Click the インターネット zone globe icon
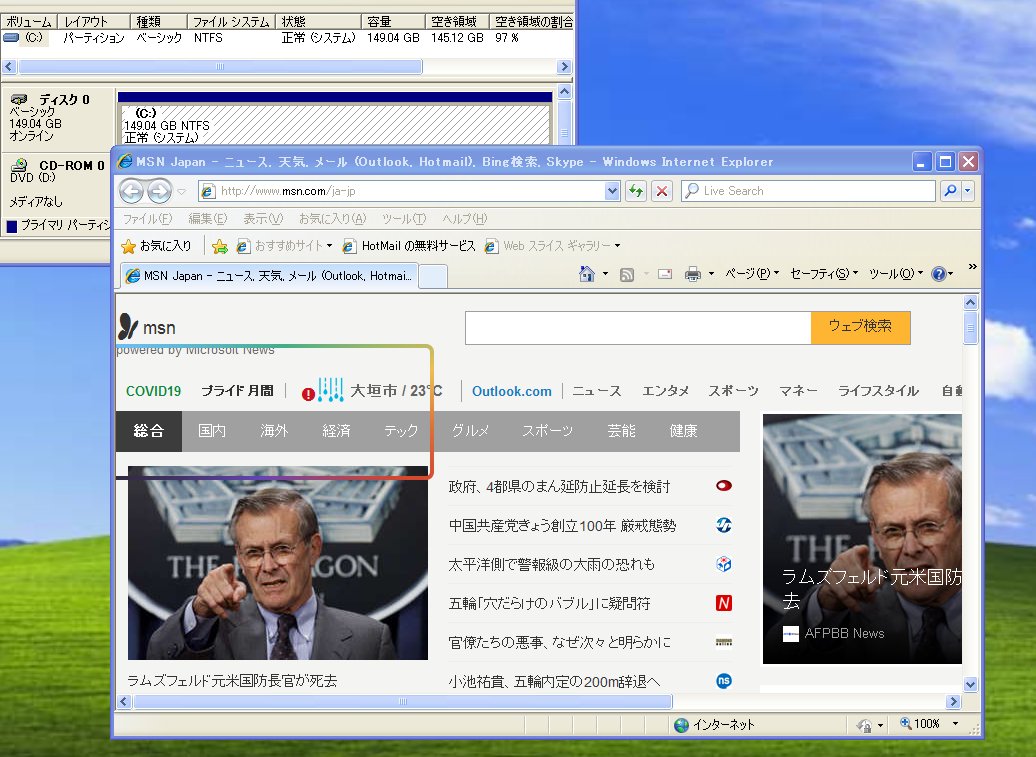This screenshot has height=757, width=1036. click(681, 725)
